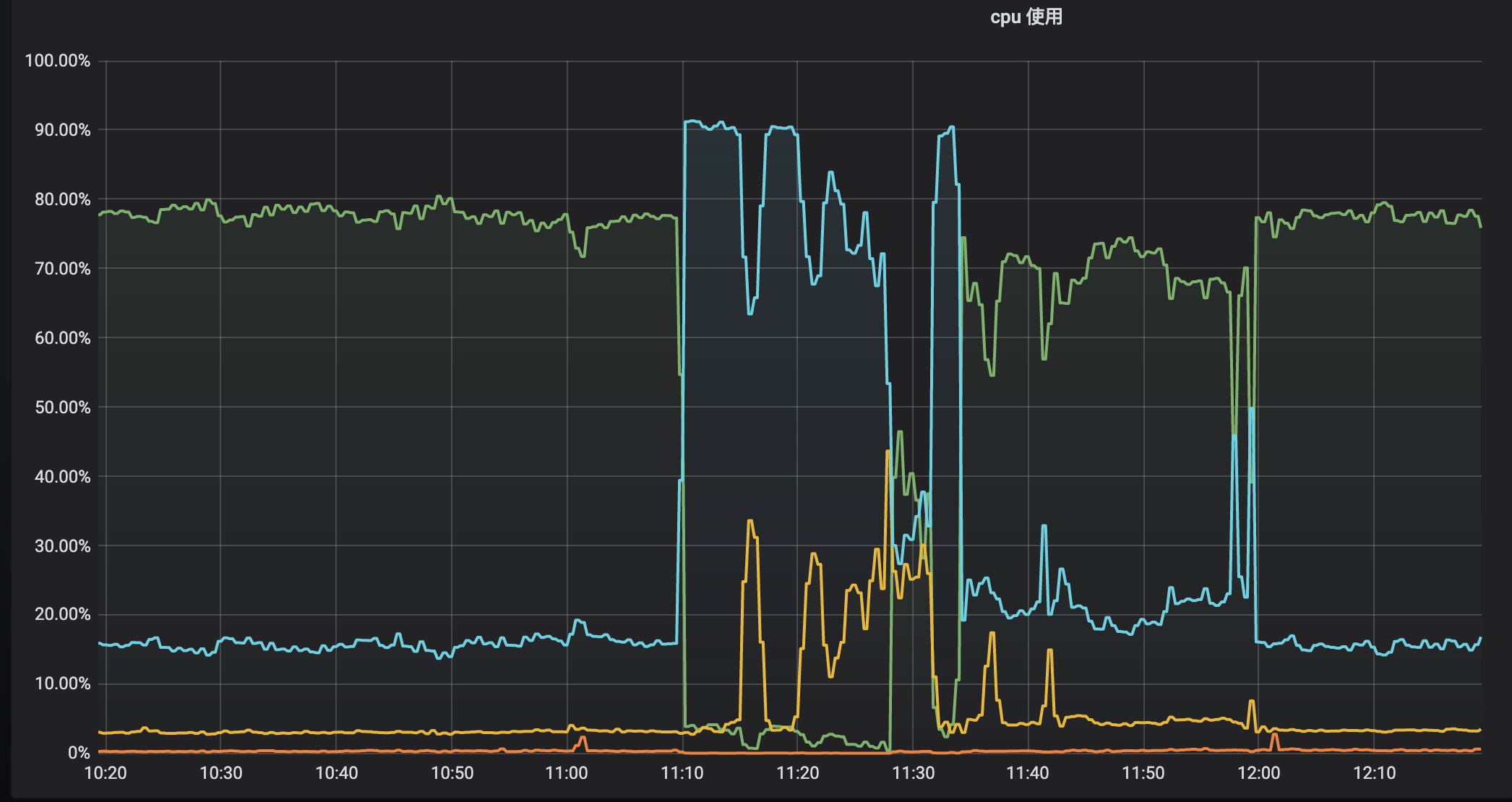1512x802 pixels.
Task: Click the 11:50 time axis label
Action: tap(1143, 773)
